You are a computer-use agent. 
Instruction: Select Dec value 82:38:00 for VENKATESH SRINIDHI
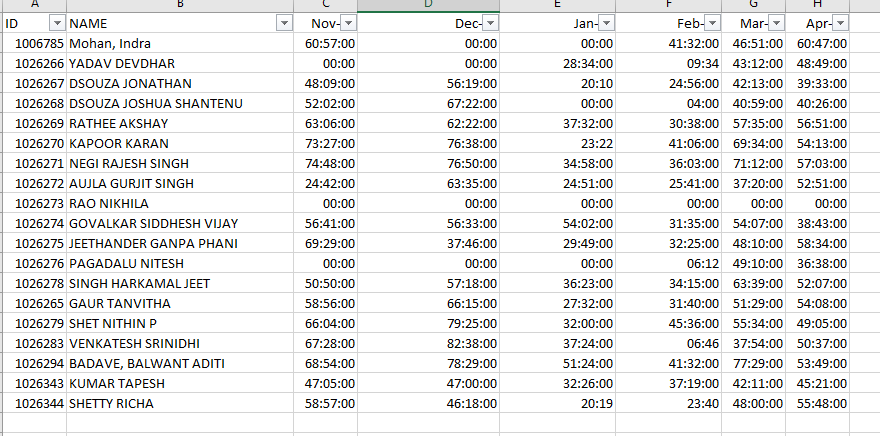point(428,343)
